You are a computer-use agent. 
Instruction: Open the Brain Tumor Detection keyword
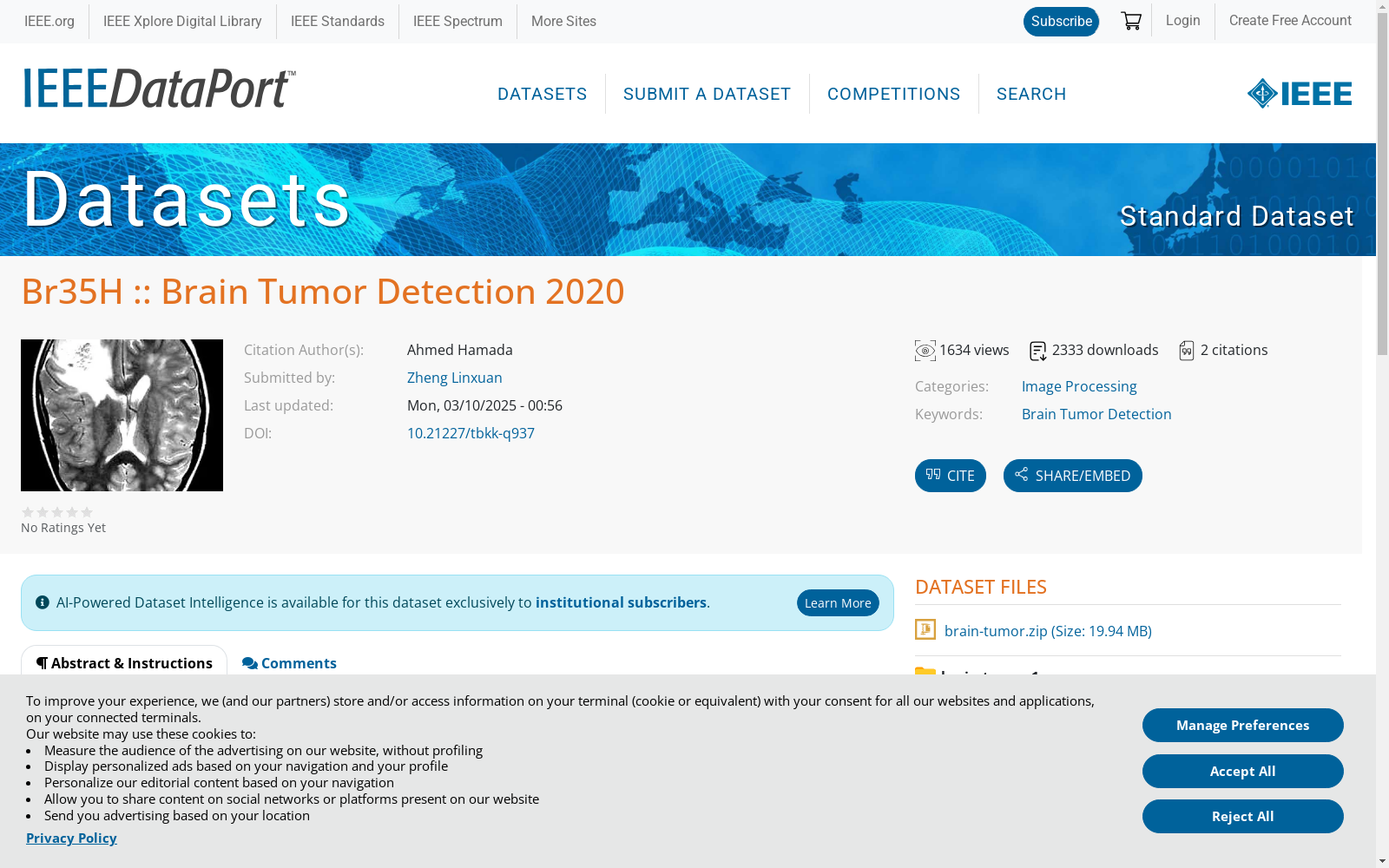(1096, 414)
